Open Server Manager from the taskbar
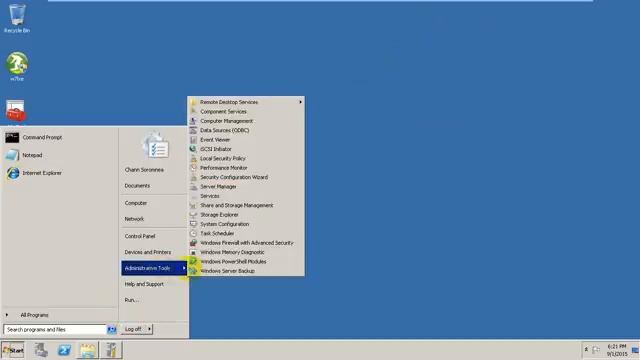Screen dimensions: 640x360 point(40,350)
